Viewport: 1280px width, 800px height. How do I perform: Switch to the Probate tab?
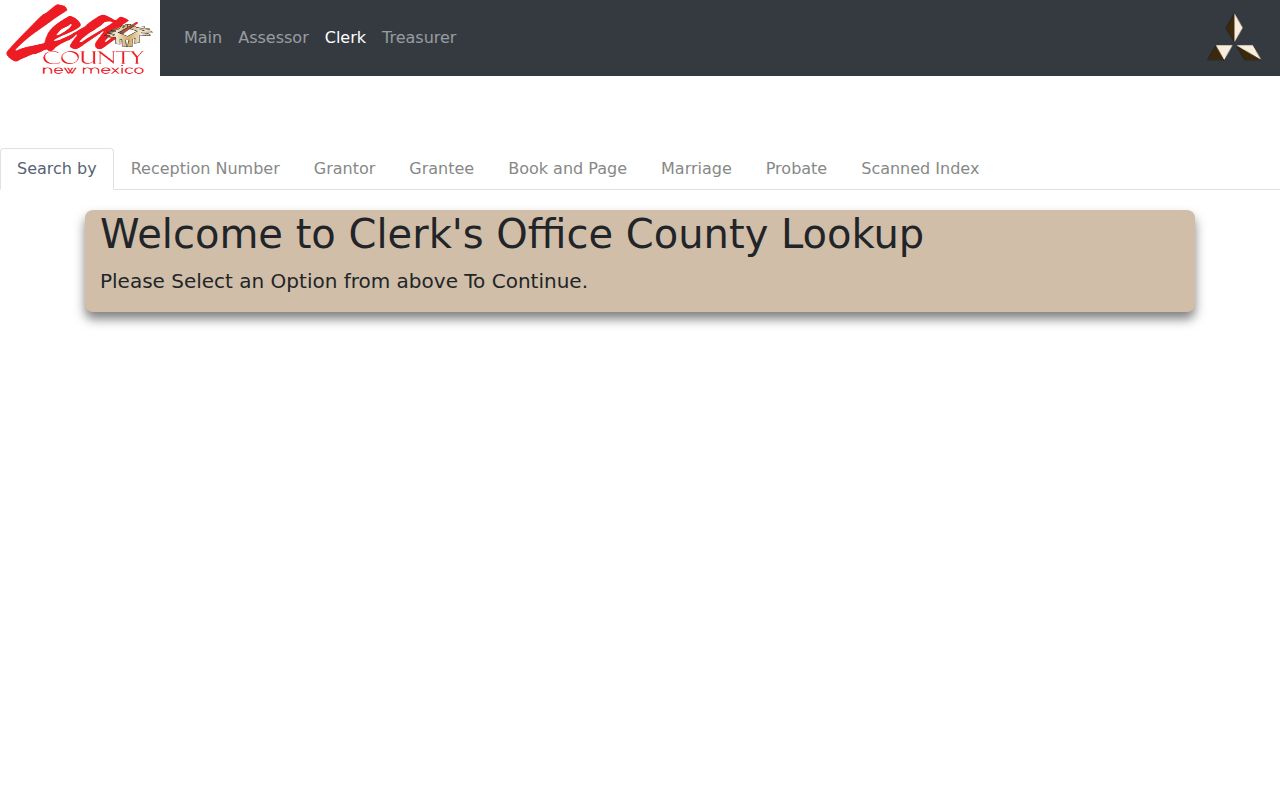point(796,169)
